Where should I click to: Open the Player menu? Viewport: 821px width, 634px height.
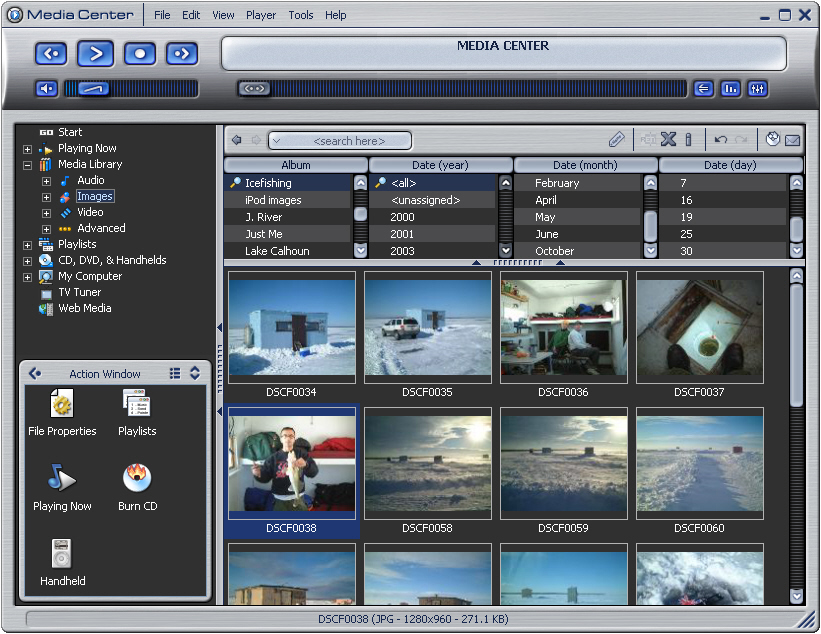click(x=261, y=15)
